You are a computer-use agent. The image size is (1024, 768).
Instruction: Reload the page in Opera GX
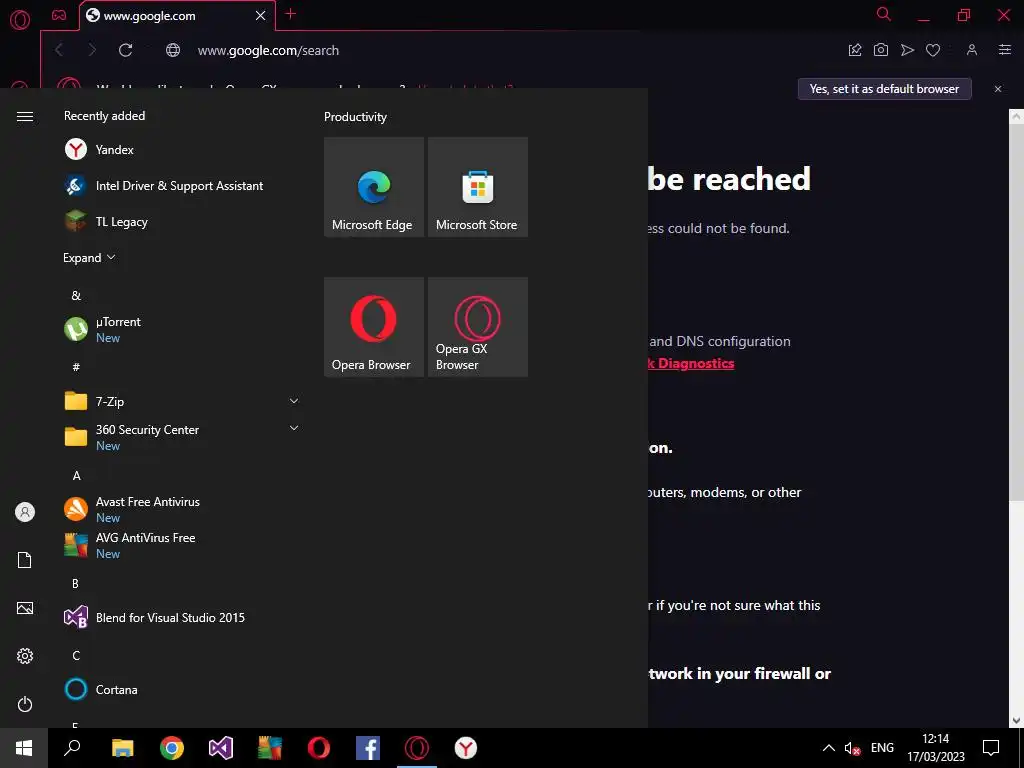(125, 50)
